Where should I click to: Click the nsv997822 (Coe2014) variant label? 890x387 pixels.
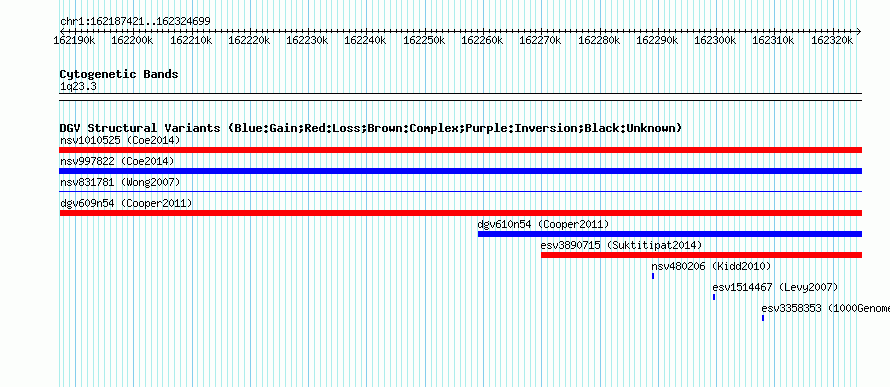(x=117, y=161)
